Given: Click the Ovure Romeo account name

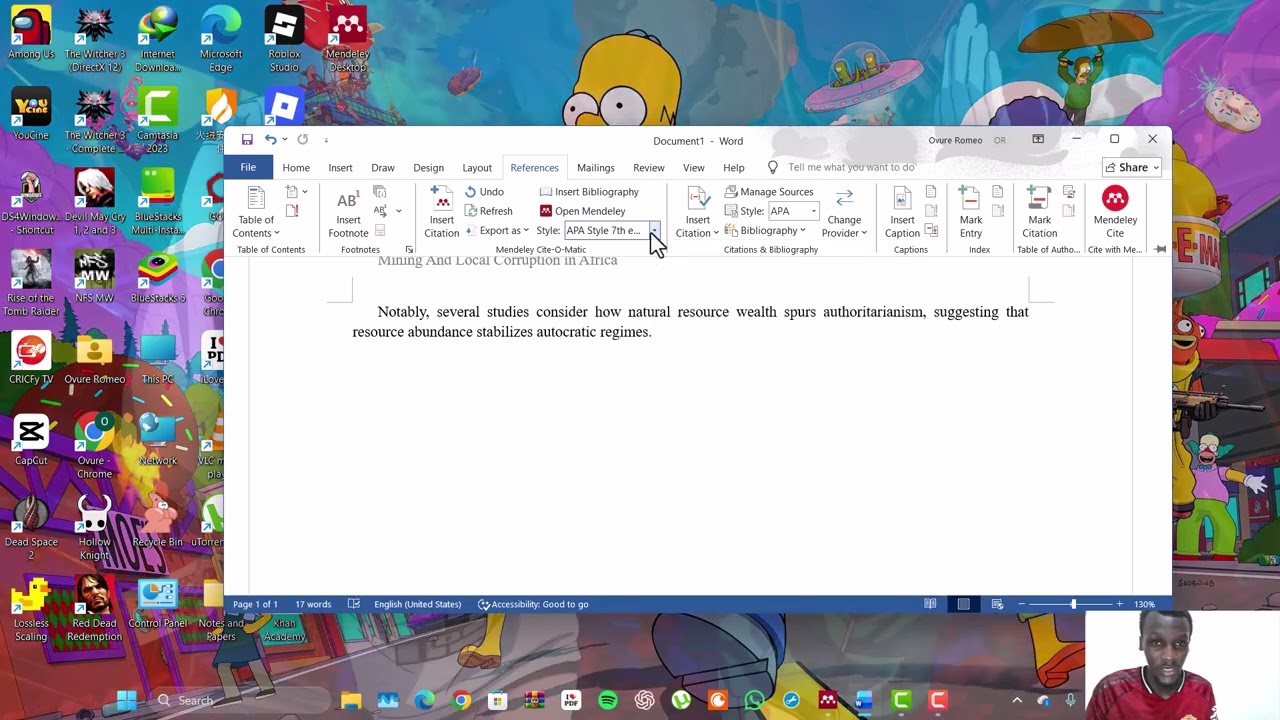Looking at the screenshot, I should tap(955, 140).
